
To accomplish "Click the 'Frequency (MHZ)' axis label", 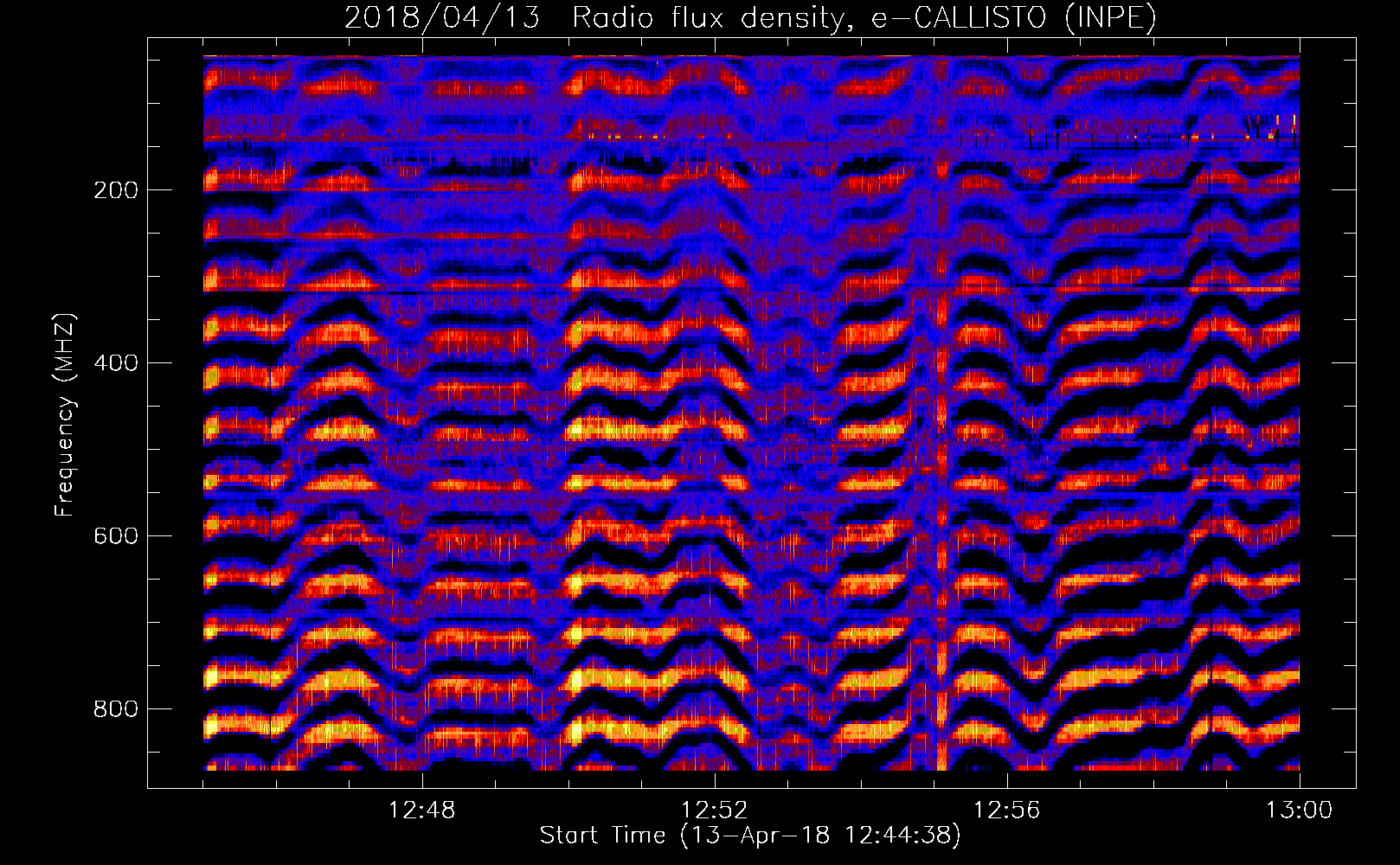I will (x=65, y=415).
